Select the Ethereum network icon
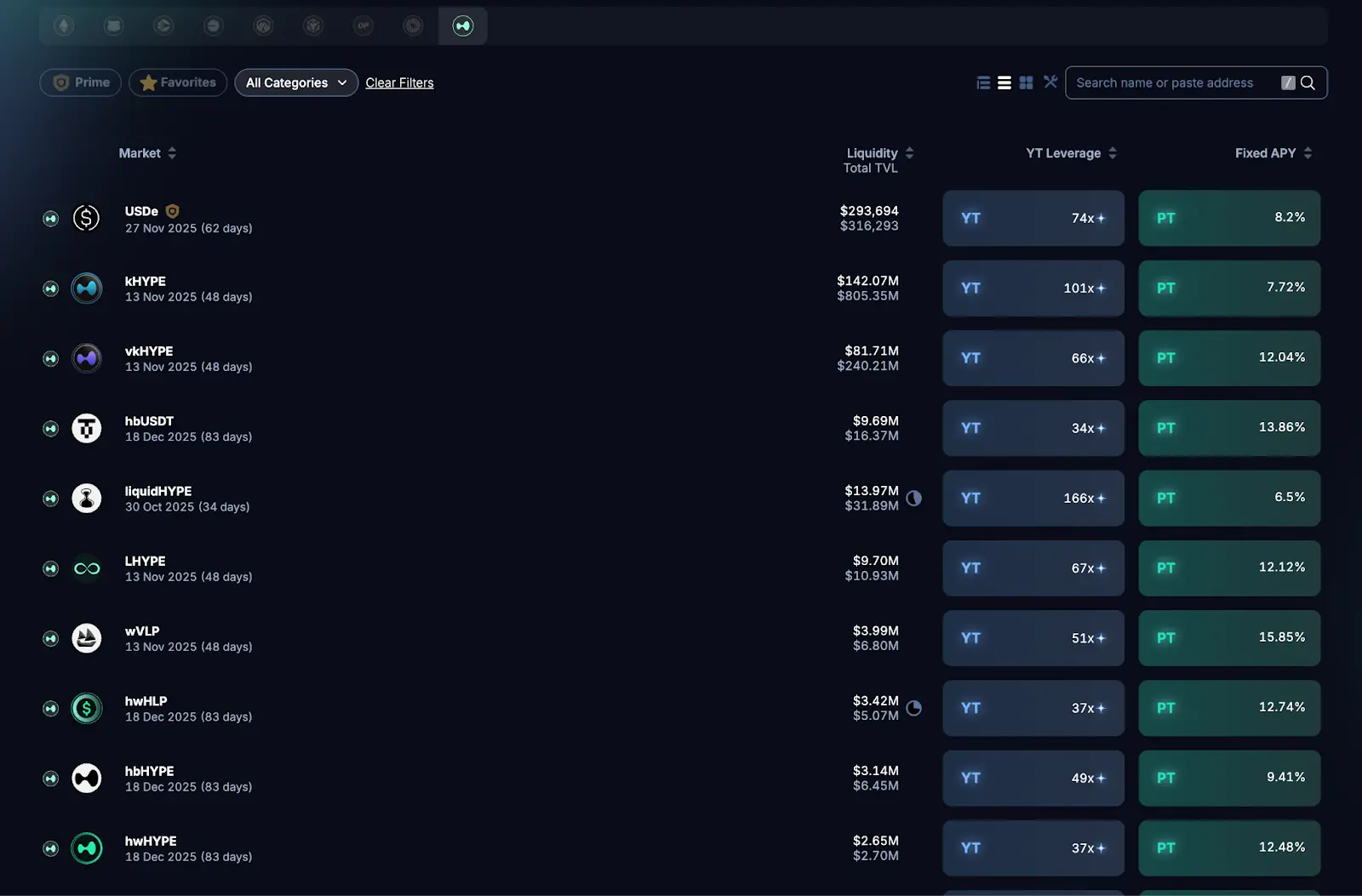 click(x=64, y=26)
